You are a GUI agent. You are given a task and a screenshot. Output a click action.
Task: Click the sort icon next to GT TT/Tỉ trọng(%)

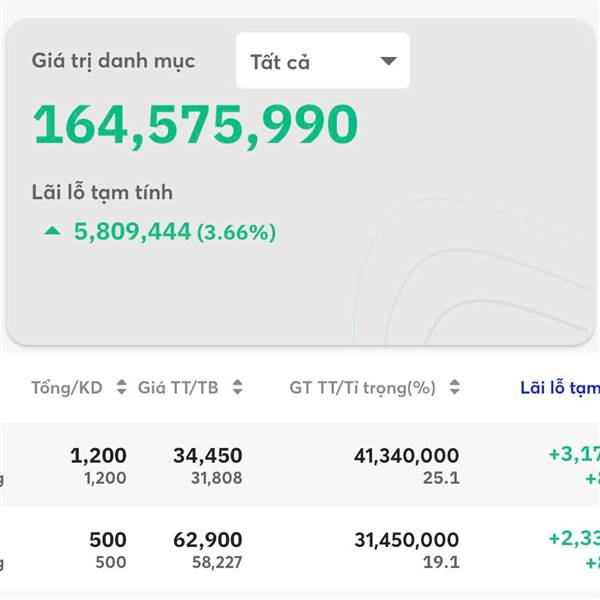click(454, 388)
